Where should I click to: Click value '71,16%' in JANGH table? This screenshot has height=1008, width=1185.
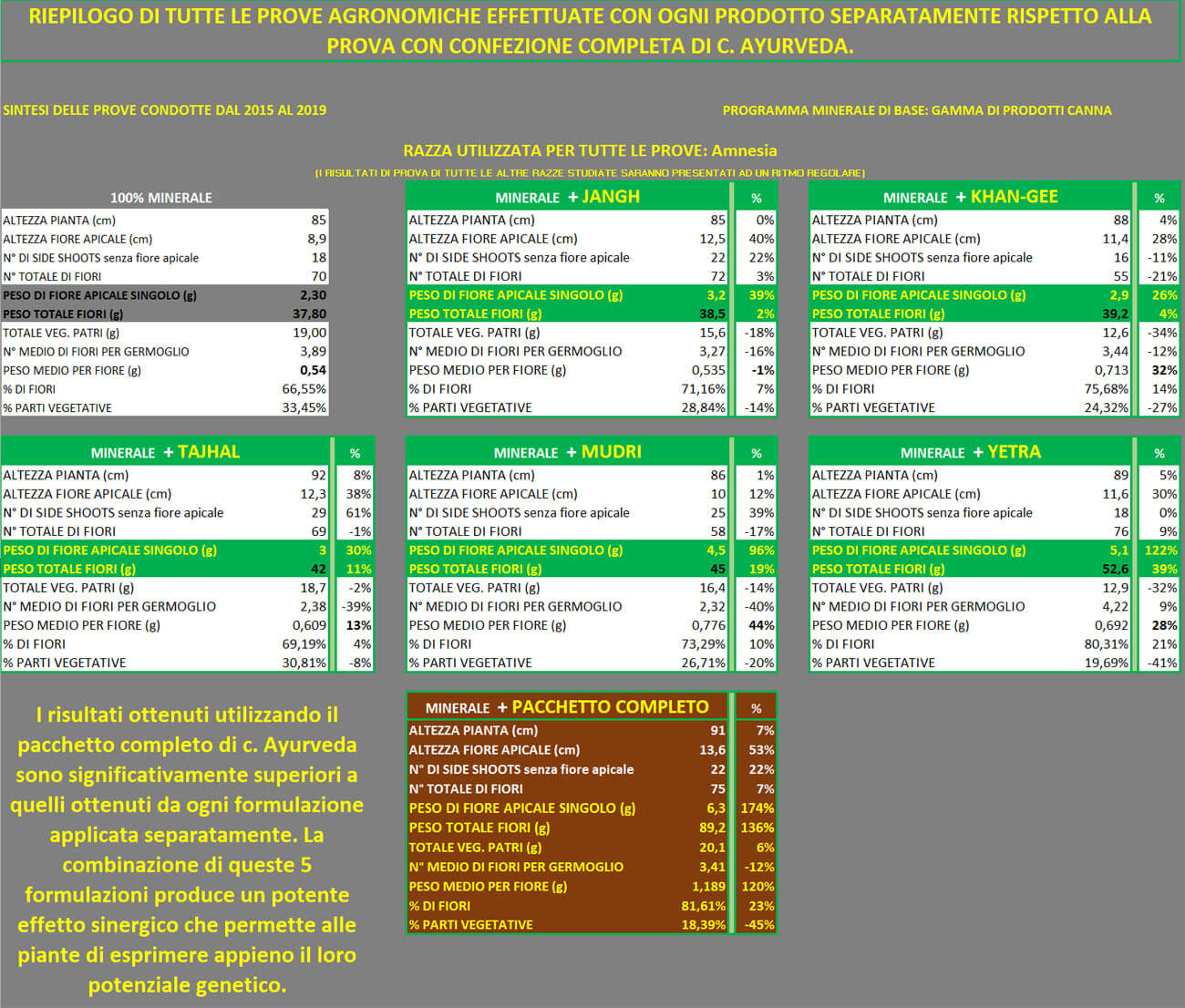click(704, 389)
